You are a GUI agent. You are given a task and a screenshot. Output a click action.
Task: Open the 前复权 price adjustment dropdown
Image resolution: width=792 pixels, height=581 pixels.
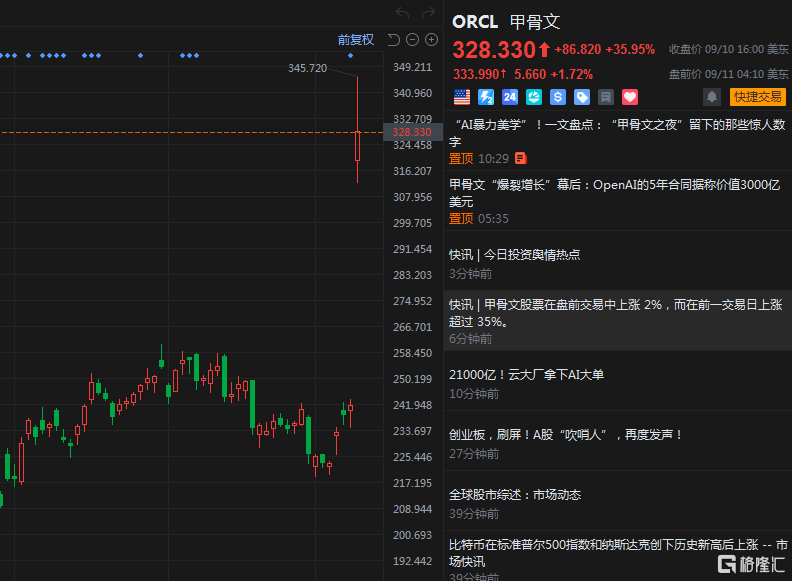coord(356,40)
